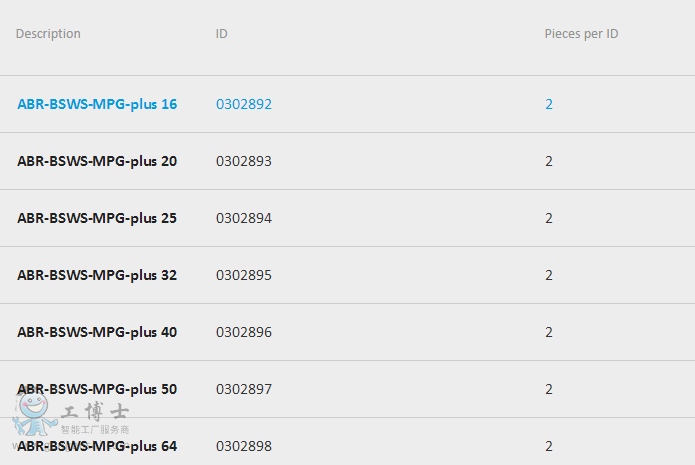
Task: Click ID number 0302892
Action: coord(244,104)
